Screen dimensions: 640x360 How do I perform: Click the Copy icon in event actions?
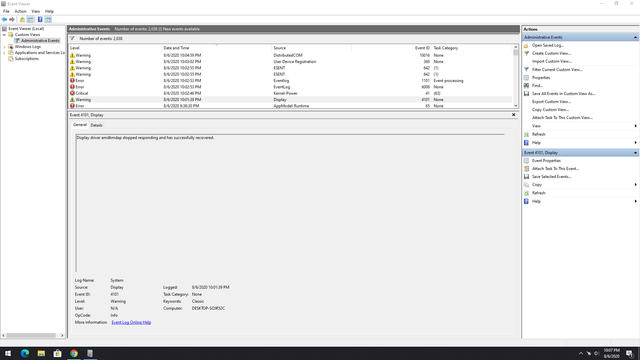pyautogui.click(x=527, y=185)
